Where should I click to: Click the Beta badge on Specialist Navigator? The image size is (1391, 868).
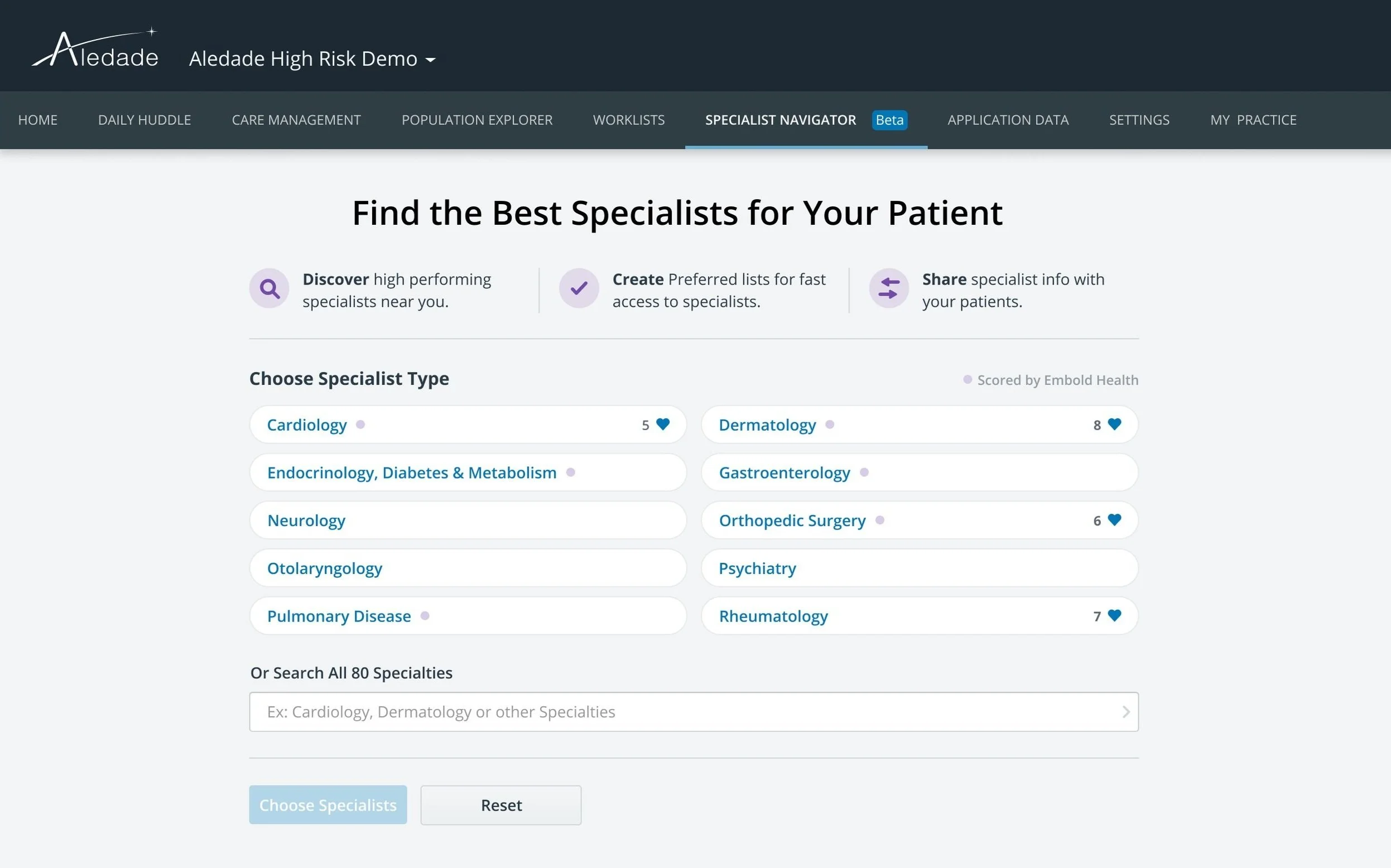click(889, 120)
